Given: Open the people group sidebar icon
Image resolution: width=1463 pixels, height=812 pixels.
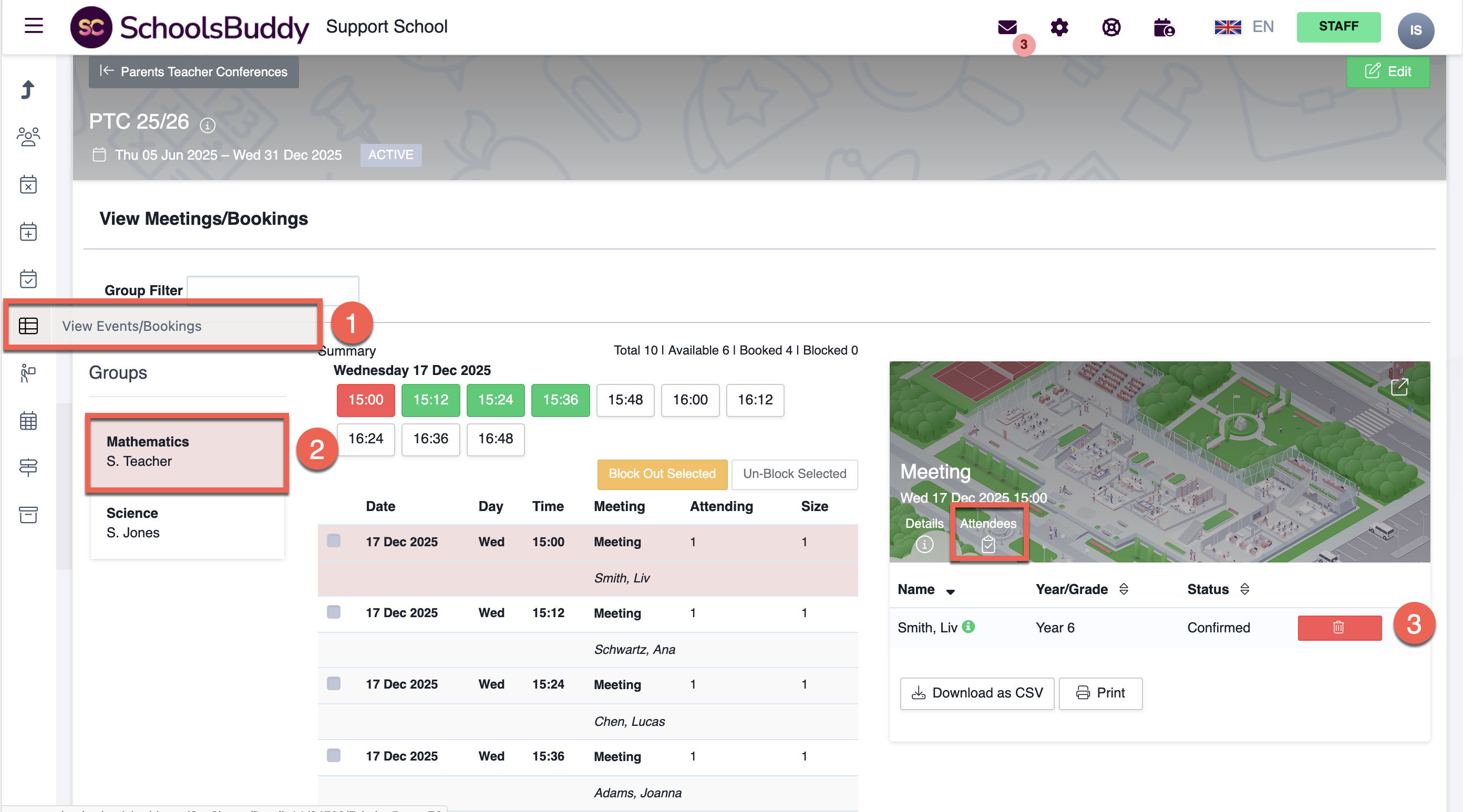Looking at the screenshot, I should pyautogui.click(x=28, y=137).
